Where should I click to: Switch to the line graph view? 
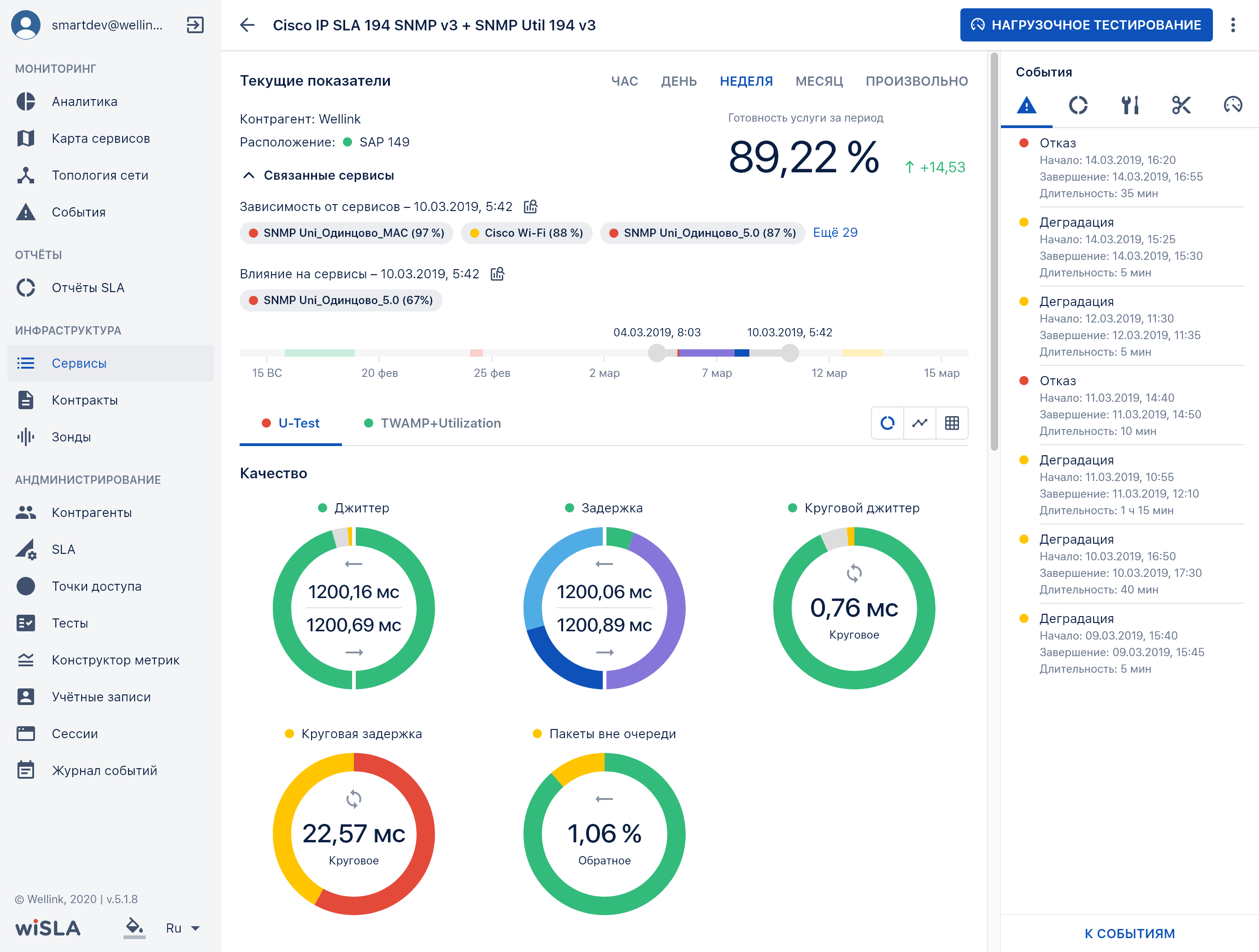pos(920,423)
